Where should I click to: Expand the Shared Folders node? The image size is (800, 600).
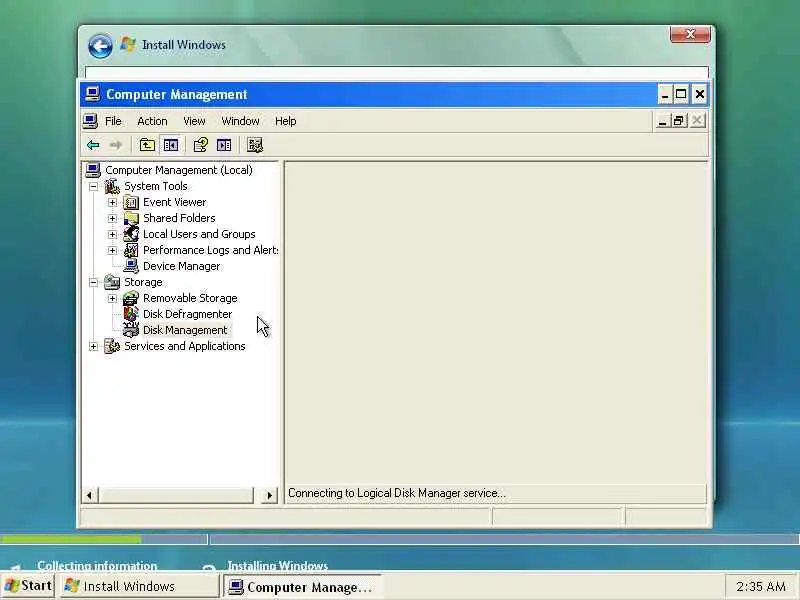point(112,218)
